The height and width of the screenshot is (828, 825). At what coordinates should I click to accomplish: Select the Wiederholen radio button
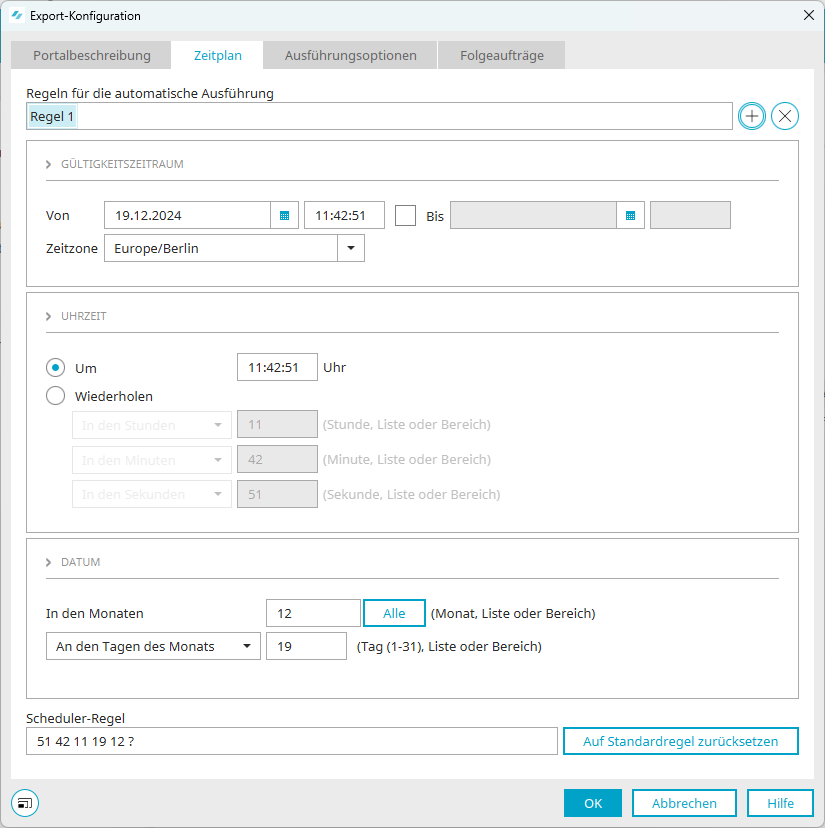[x=56, y=396]
